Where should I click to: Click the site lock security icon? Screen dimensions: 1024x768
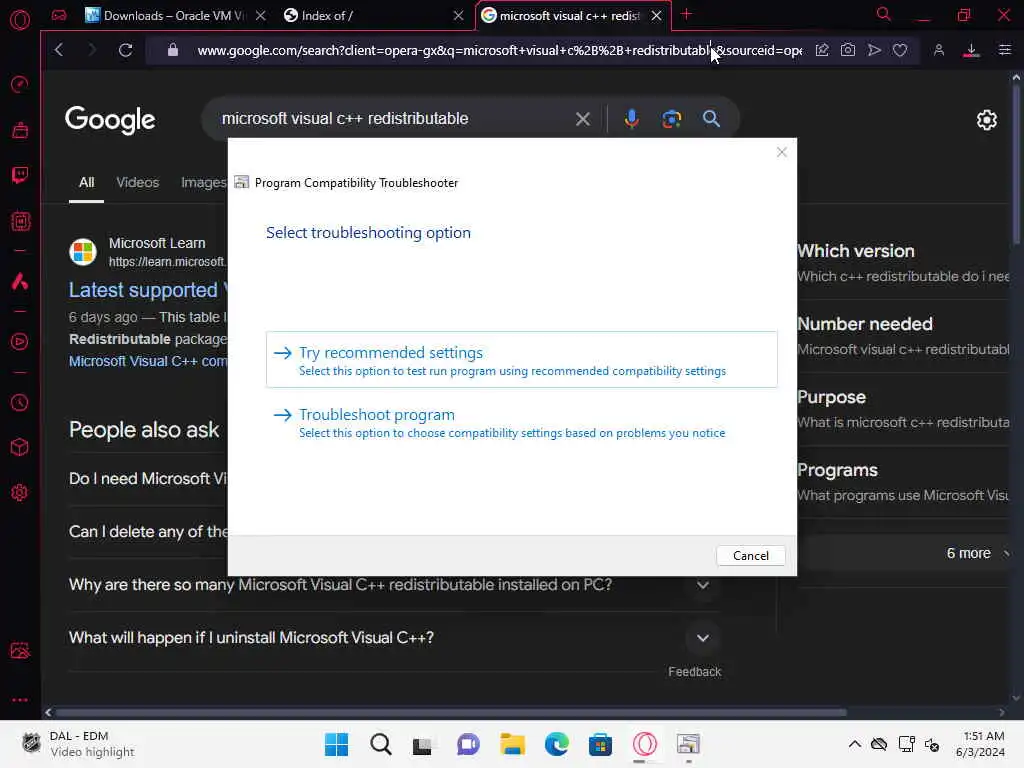173,50
